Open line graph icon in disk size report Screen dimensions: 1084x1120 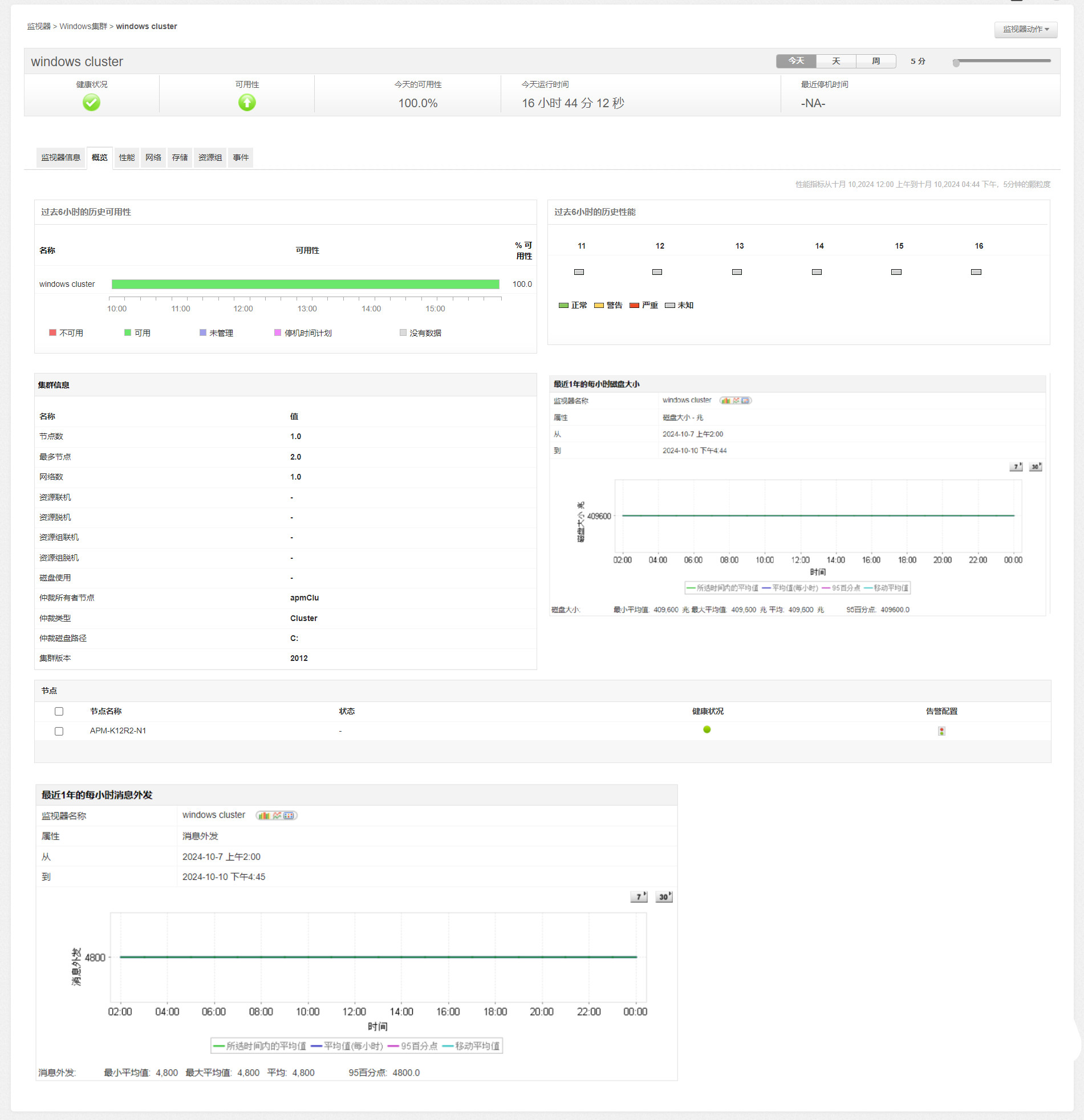point(736,400)
